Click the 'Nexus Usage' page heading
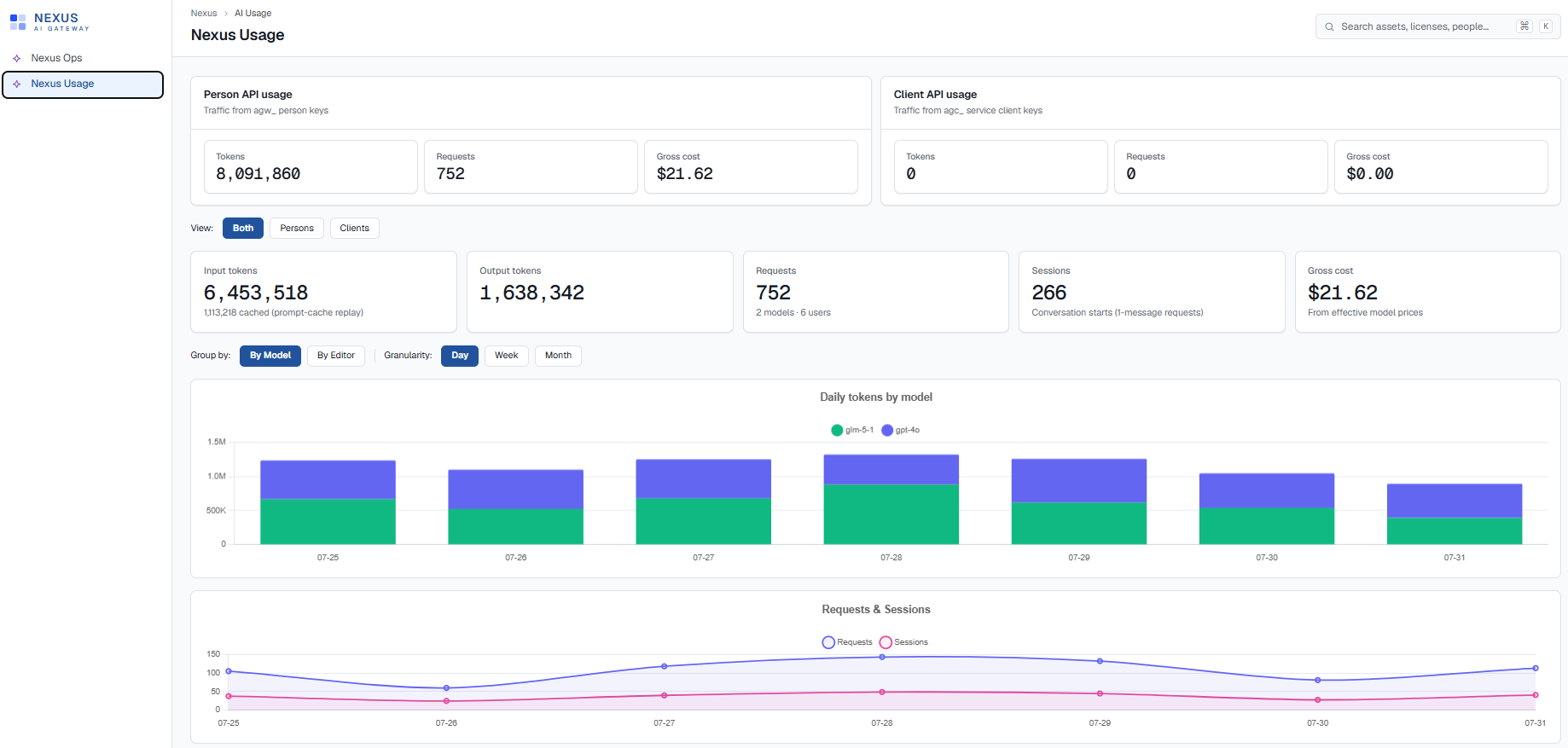This screenshot has width=1568, height=748. 238,35
